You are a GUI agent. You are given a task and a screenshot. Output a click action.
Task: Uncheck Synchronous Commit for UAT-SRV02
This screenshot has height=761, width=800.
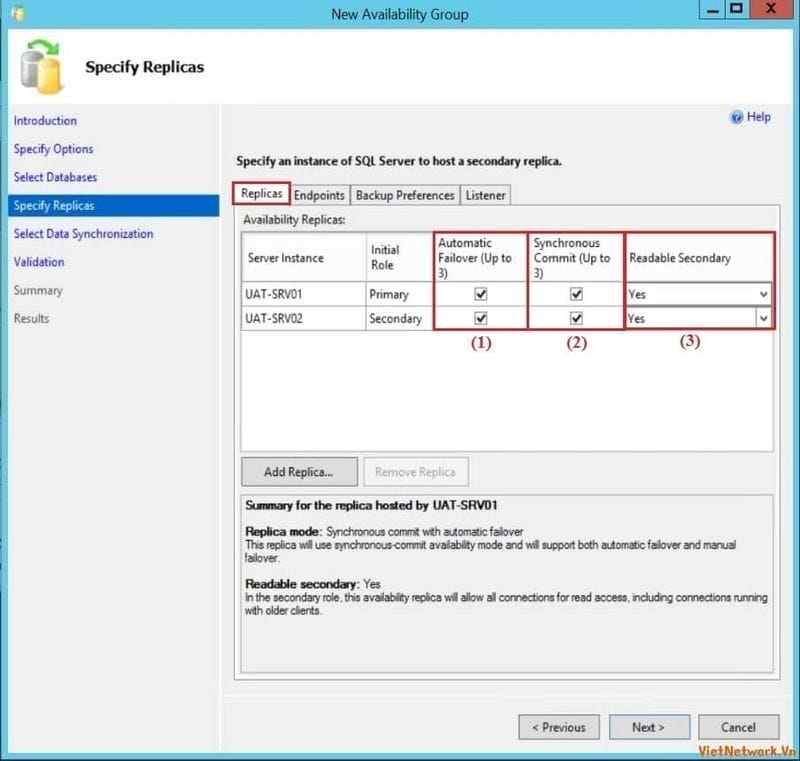576,319
